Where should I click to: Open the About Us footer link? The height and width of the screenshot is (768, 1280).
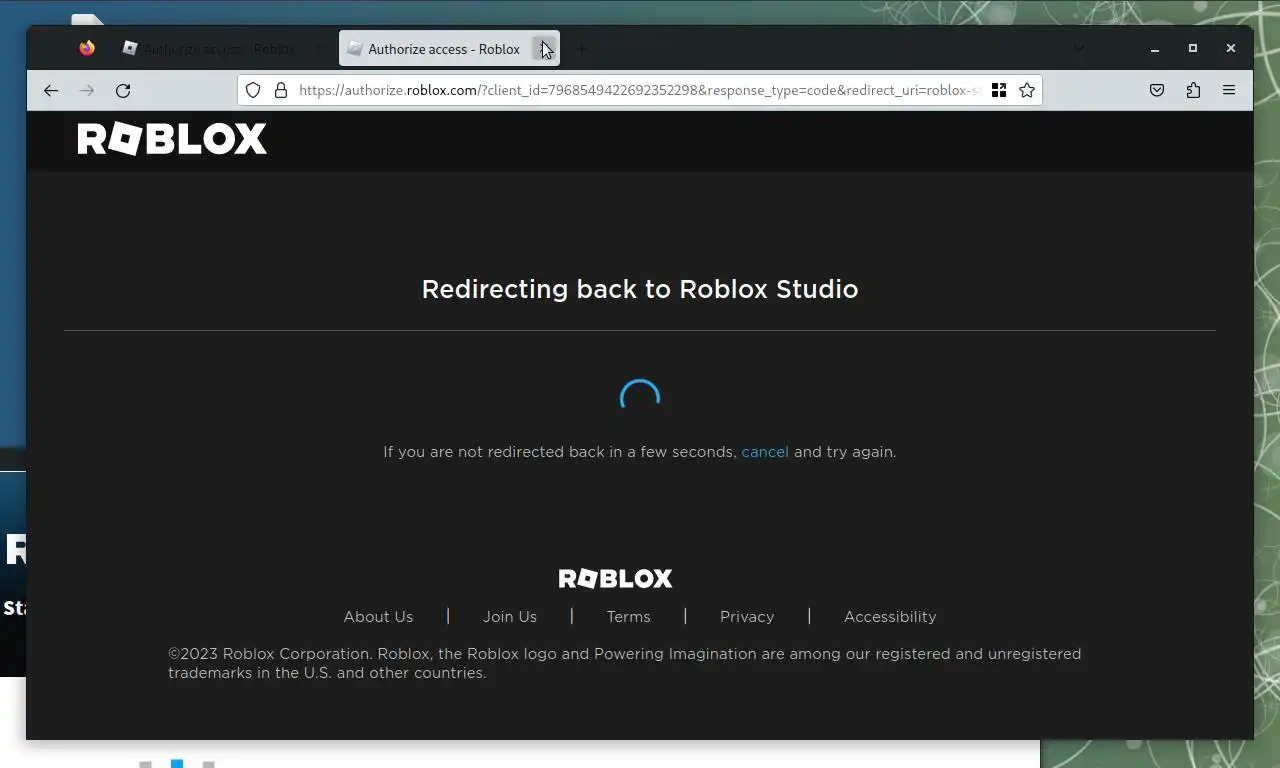click(x=378, y=617)
